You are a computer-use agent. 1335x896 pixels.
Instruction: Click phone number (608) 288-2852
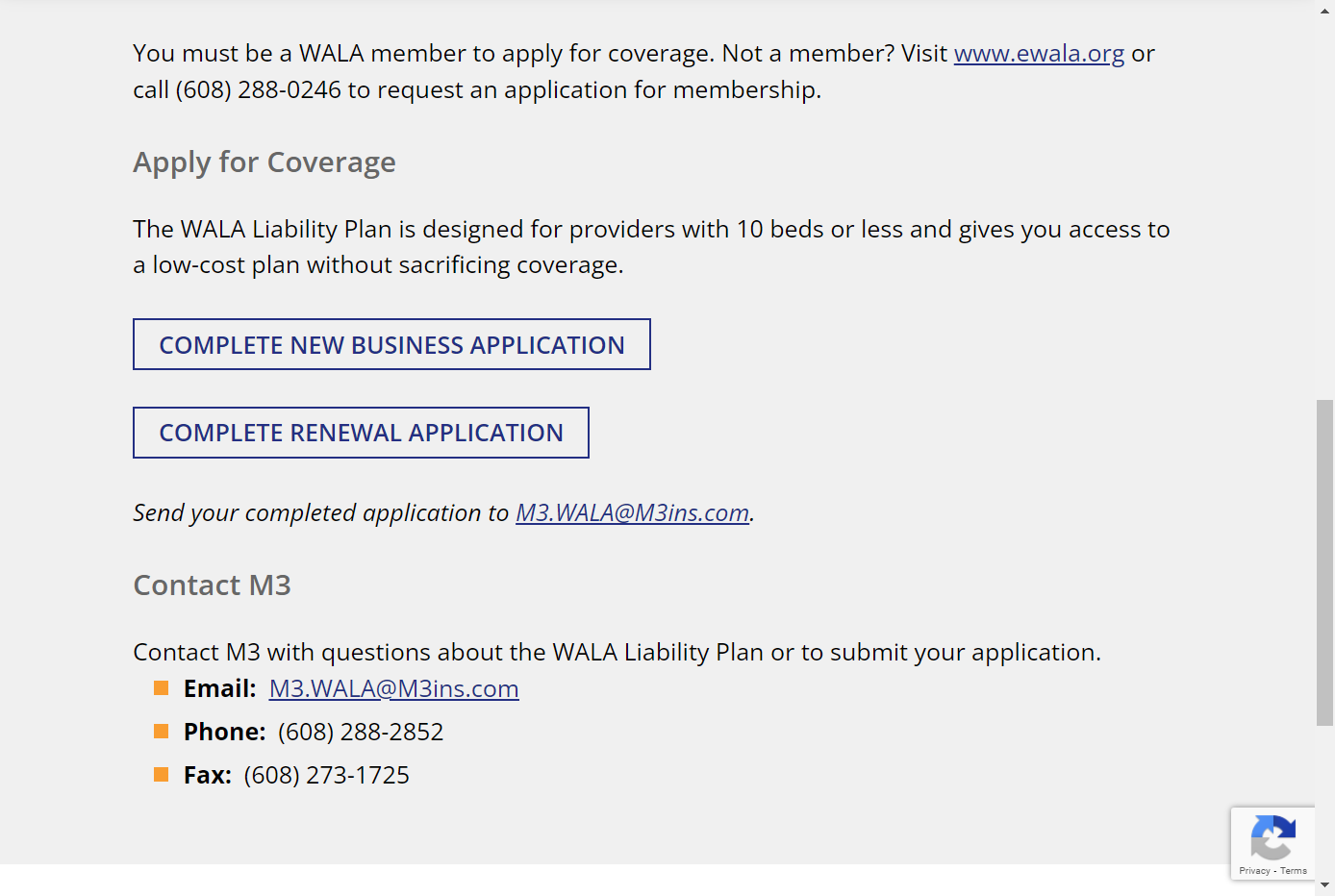tap(361, 732)
